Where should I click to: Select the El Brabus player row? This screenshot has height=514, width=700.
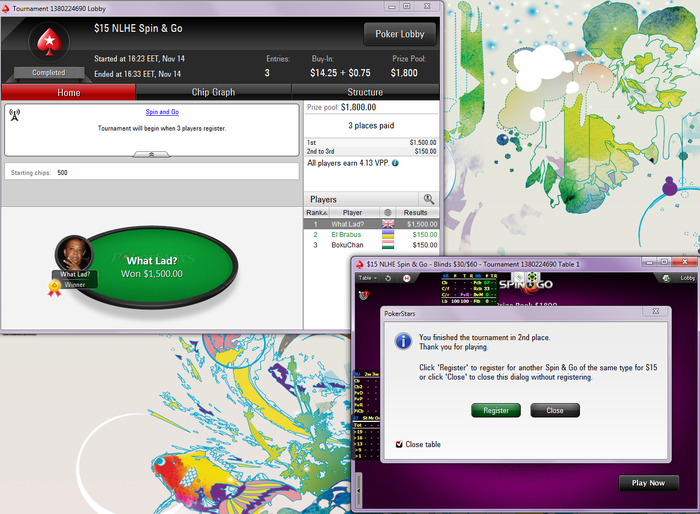371,234
